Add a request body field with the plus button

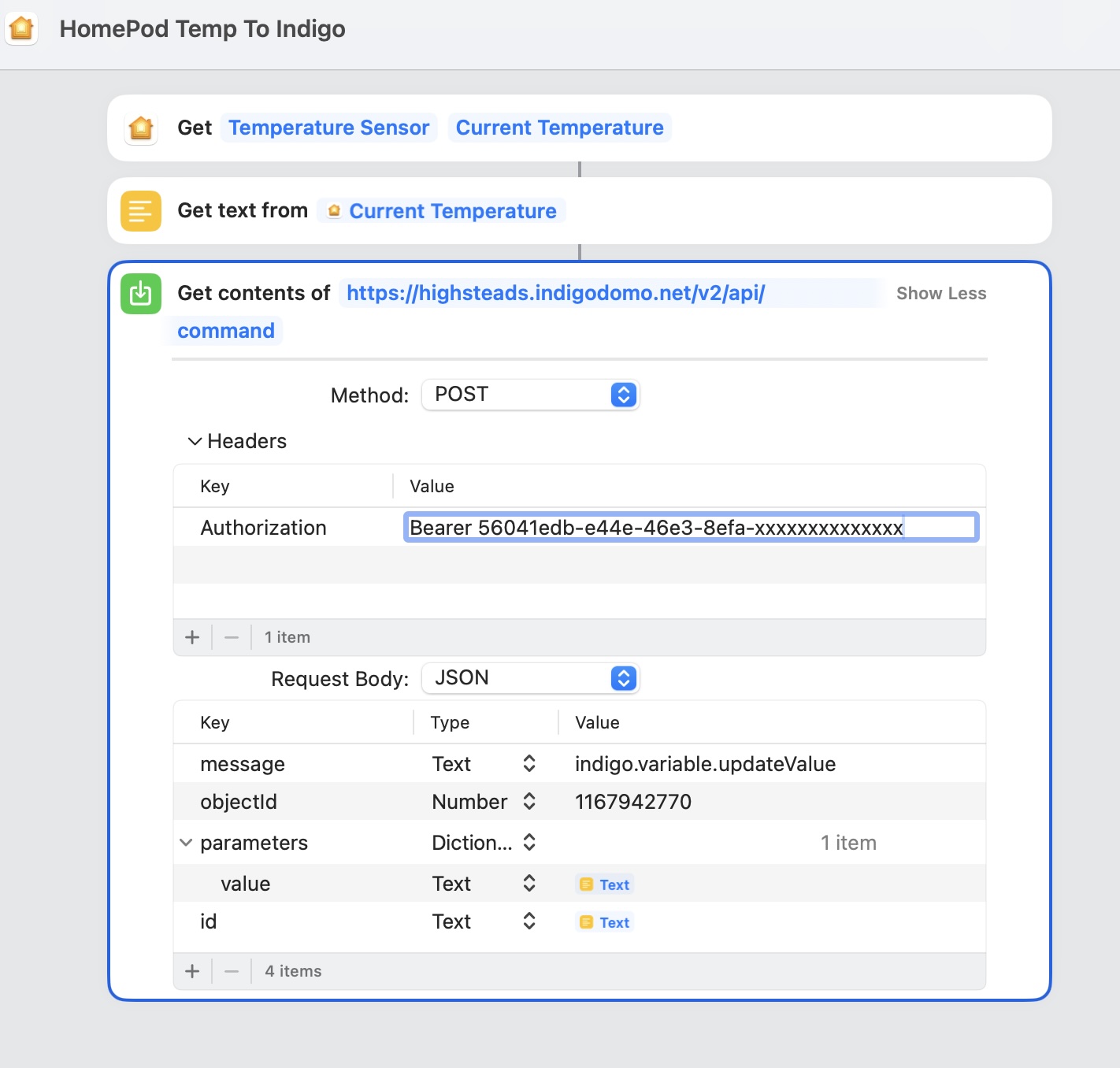[x=192, y=971]
